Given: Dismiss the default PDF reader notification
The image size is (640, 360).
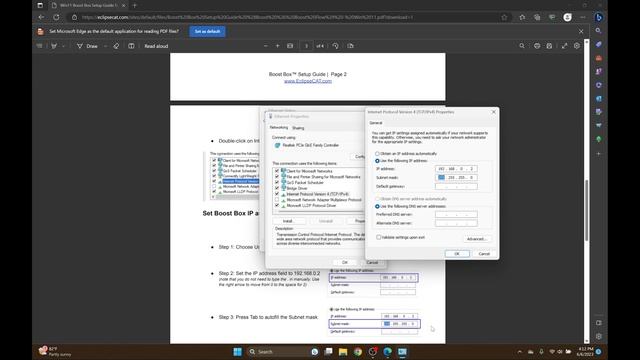Looking at the screenshot, I should (x=581, y=31).
